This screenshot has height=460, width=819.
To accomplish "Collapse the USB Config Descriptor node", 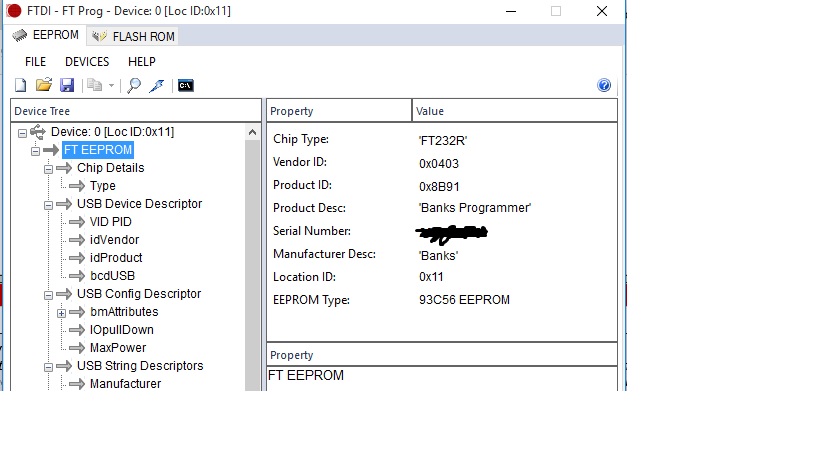I will coord(49,295).
